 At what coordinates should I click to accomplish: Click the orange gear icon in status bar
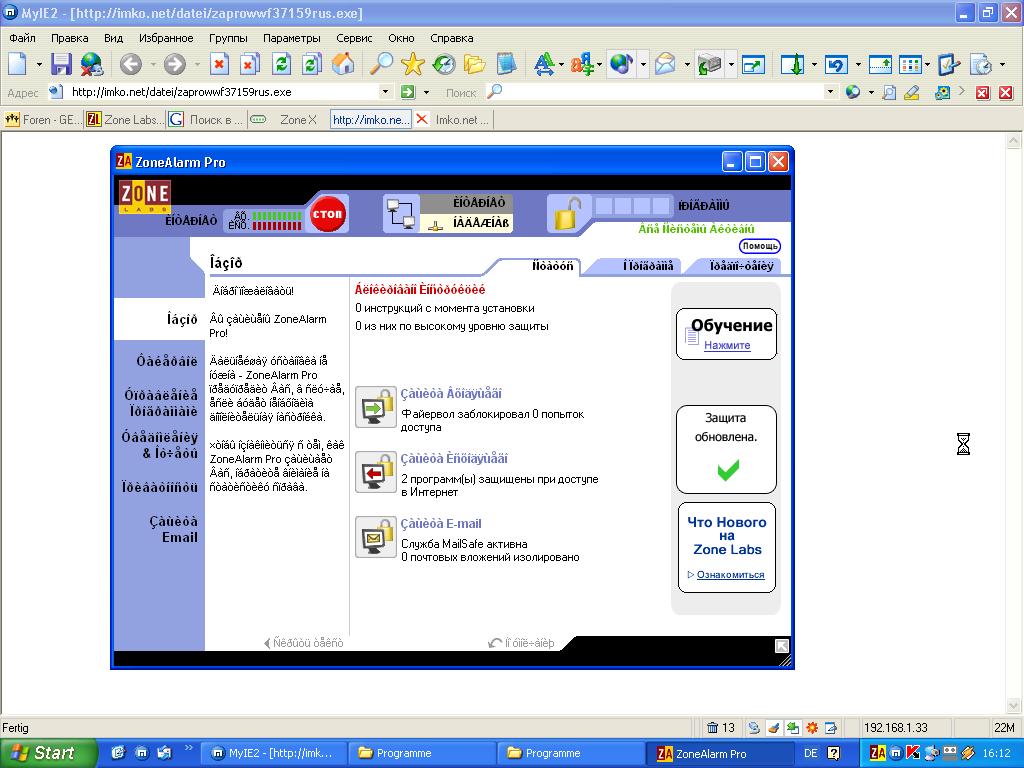click(x=812, y=728)
